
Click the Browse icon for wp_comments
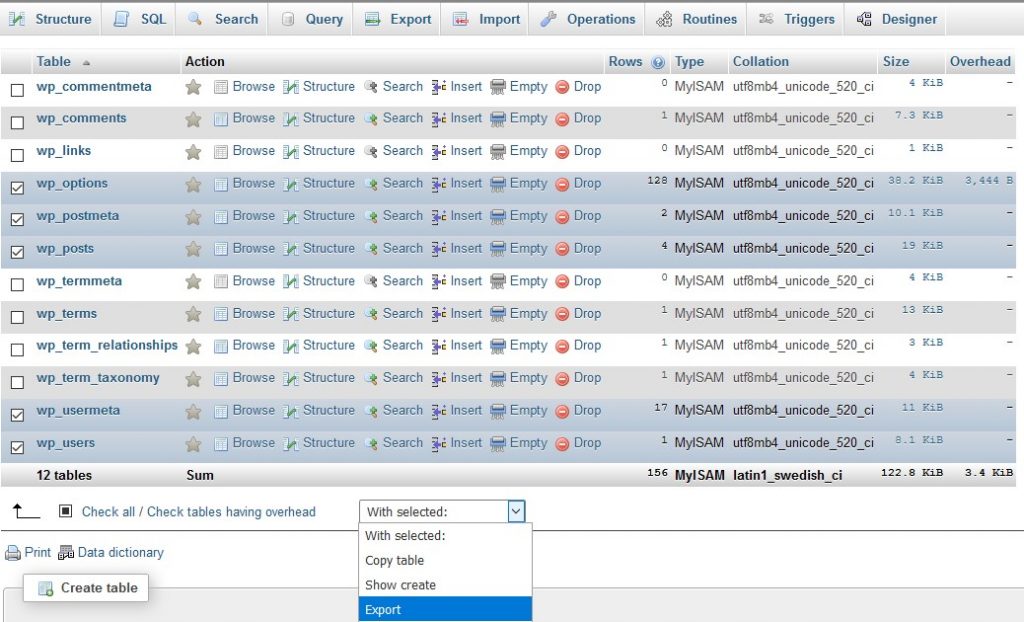(221, 120)
